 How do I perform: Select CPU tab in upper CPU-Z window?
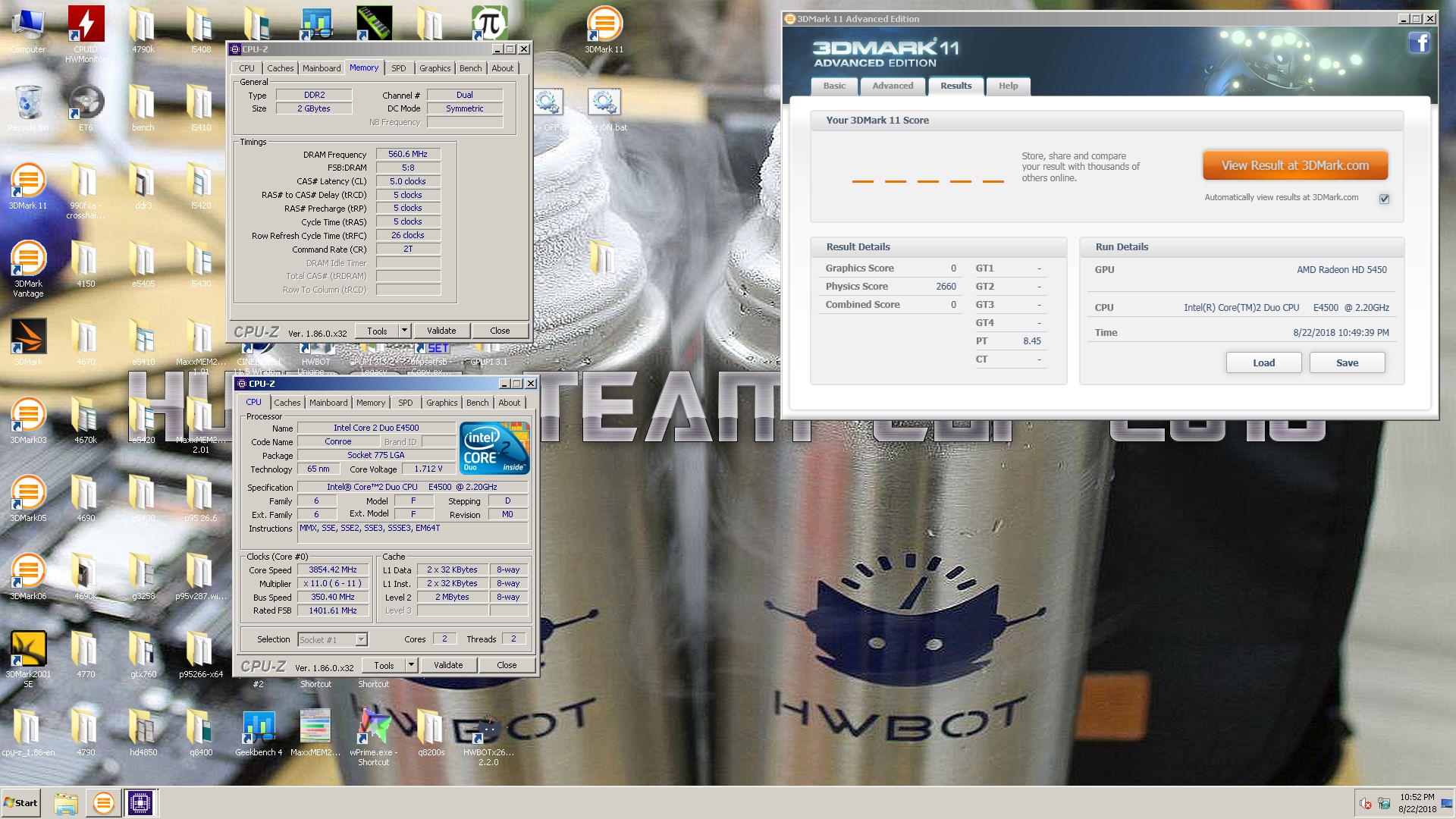pyautogui.click(x=247, y=68)
